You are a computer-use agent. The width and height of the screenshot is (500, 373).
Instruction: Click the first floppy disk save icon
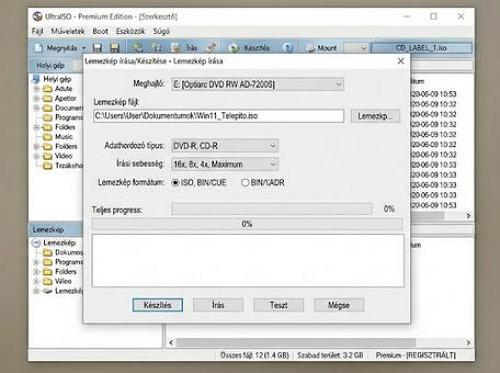pos(97,48)
